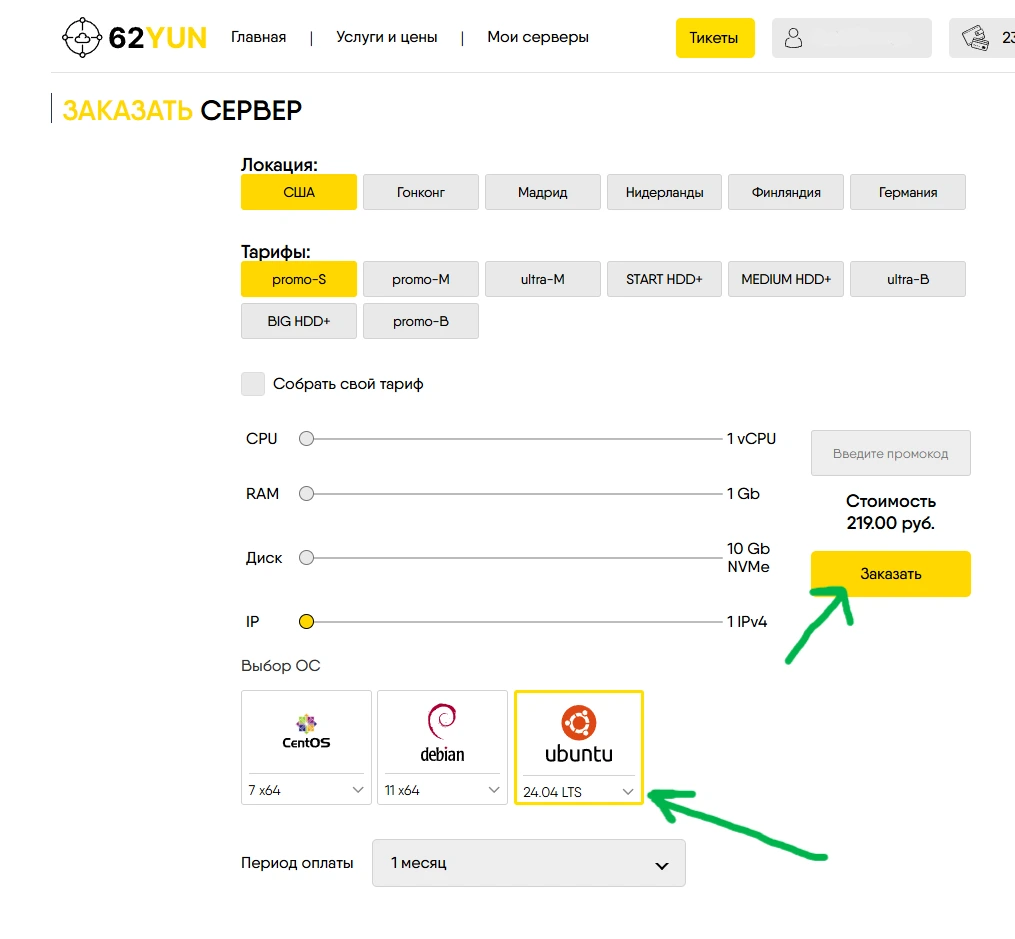This screenshot has height=939, width=1015.
Task: Open the Тикеты button
Action: (x=714, y=38)
